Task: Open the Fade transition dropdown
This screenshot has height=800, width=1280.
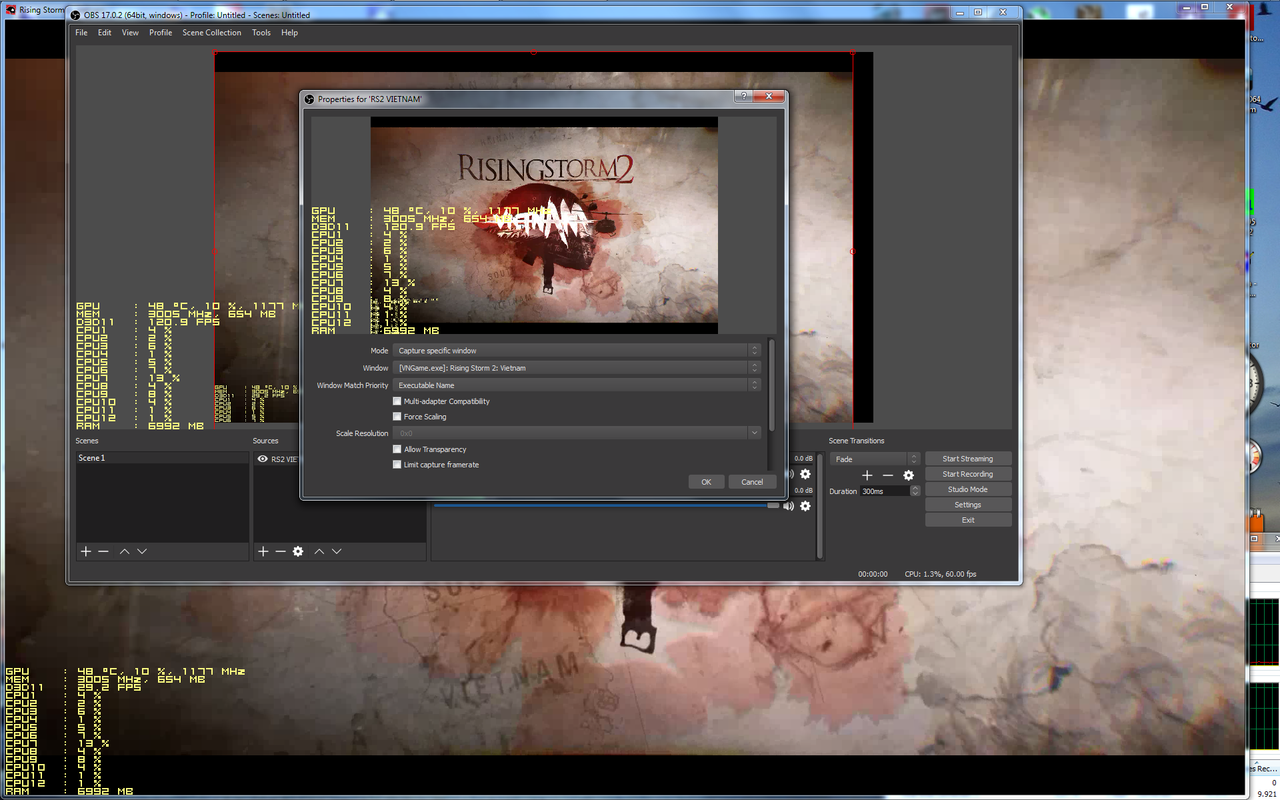Action: [874, 459]
